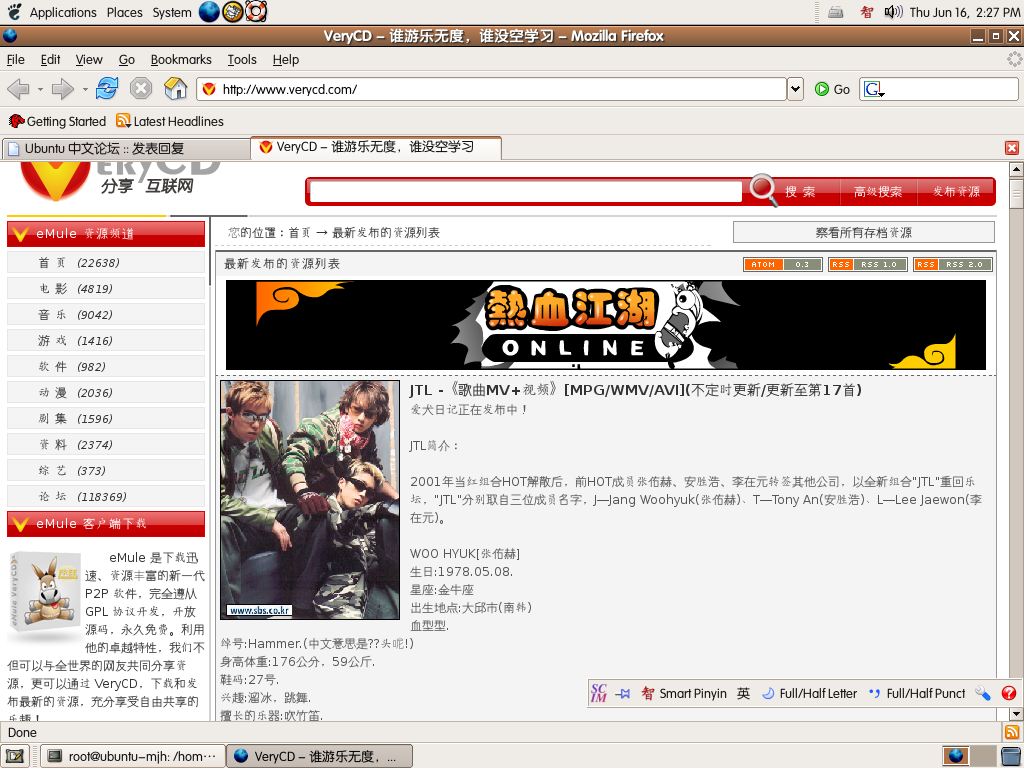Image resolution: width=1024 pixels, height=768 pixels.
Task: Open sidebar category 电影 (4819)
Action: pos(106,289)
